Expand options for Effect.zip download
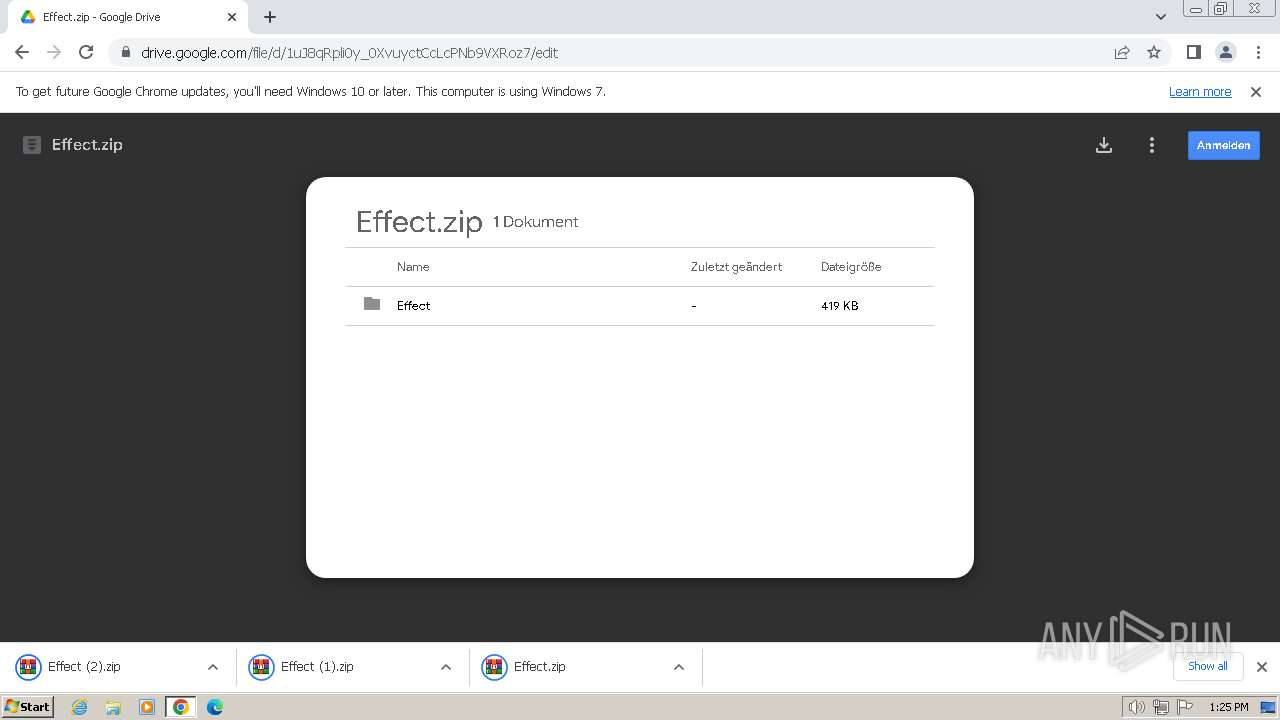This screenshot has height=720, width=1280. pyautogui.click(x=679, y=667)
